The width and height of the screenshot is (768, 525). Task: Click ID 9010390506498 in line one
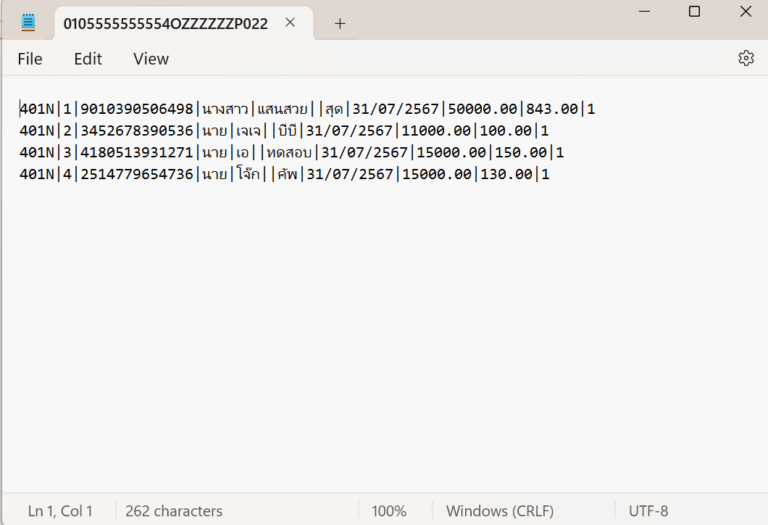tap(137, 109)
